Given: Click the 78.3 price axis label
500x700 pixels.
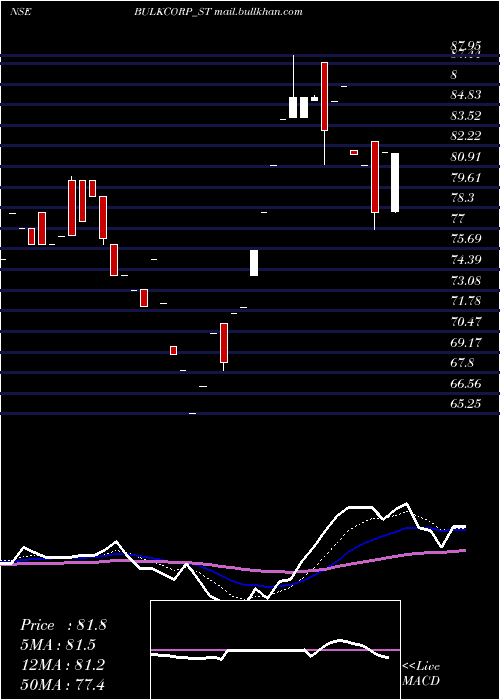Looking at the screenshot, I should [463, 198].
